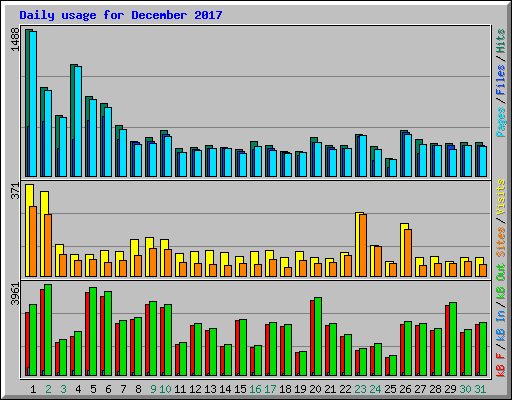Click the 'Files' legend label
This screenshot has height=400, width=512.
pos(501,80)
